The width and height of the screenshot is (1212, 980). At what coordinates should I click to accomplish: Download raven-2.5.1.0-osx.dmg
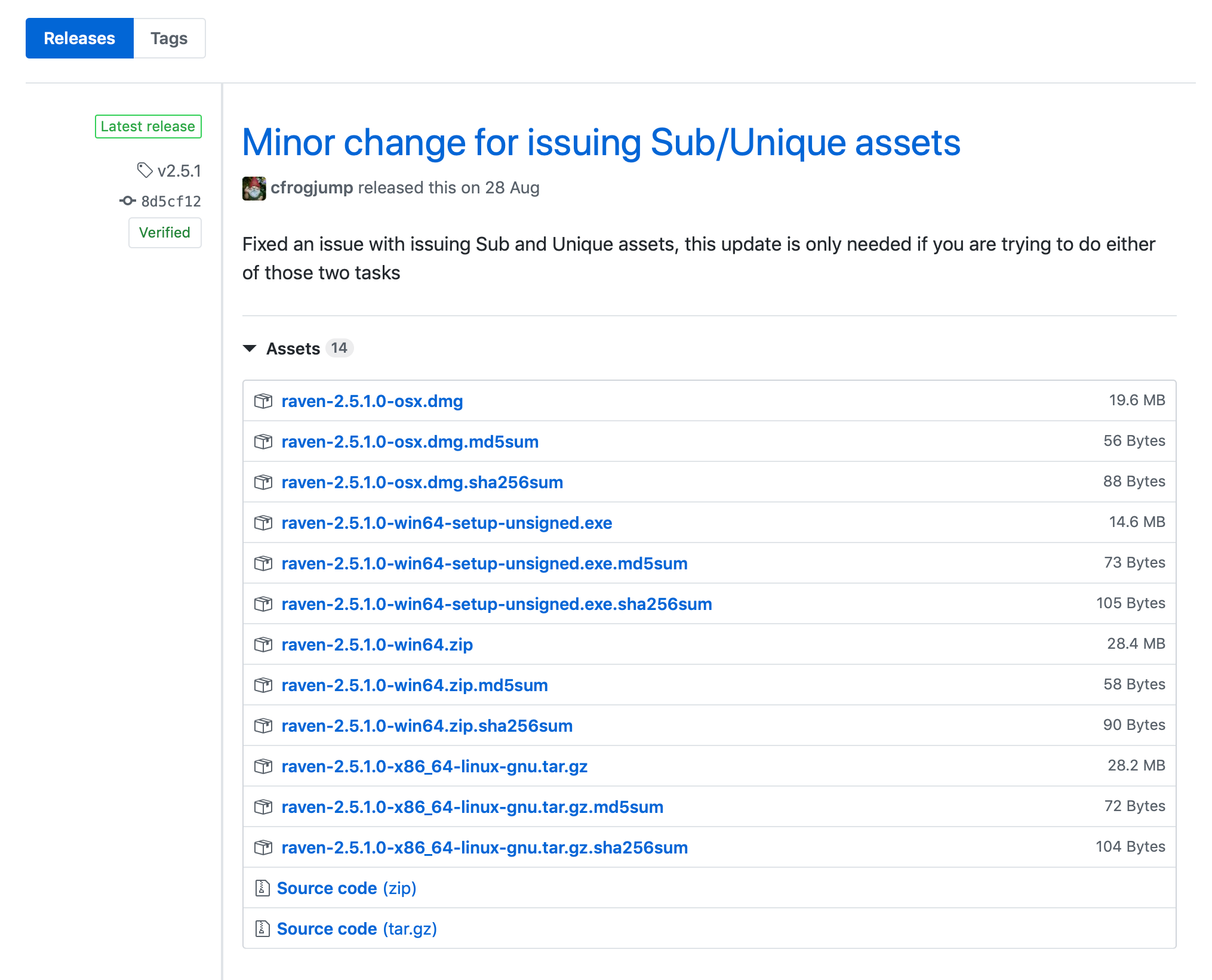[x=372, y=401]
